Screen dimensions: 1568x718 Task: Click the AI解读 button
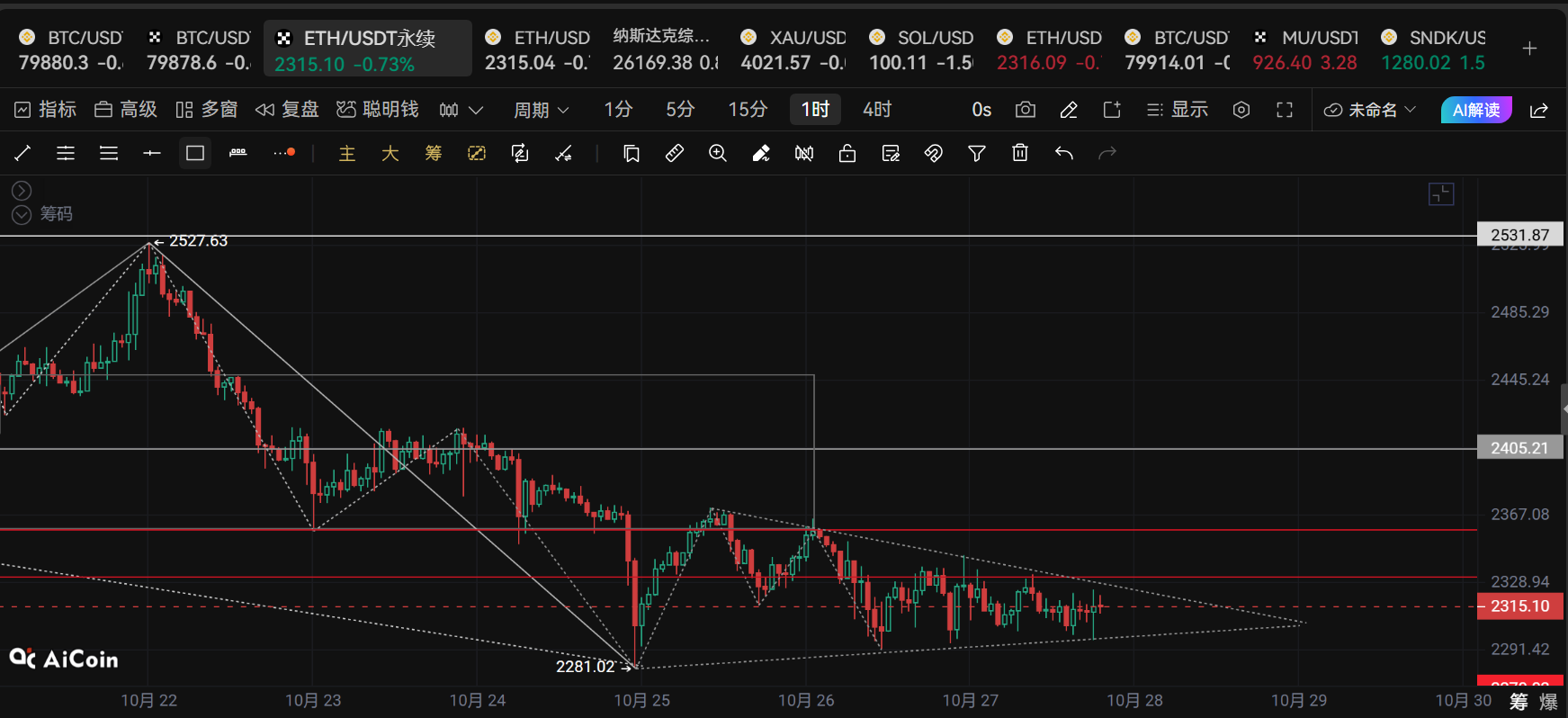pyautogui.click(x=1476, y=110)
